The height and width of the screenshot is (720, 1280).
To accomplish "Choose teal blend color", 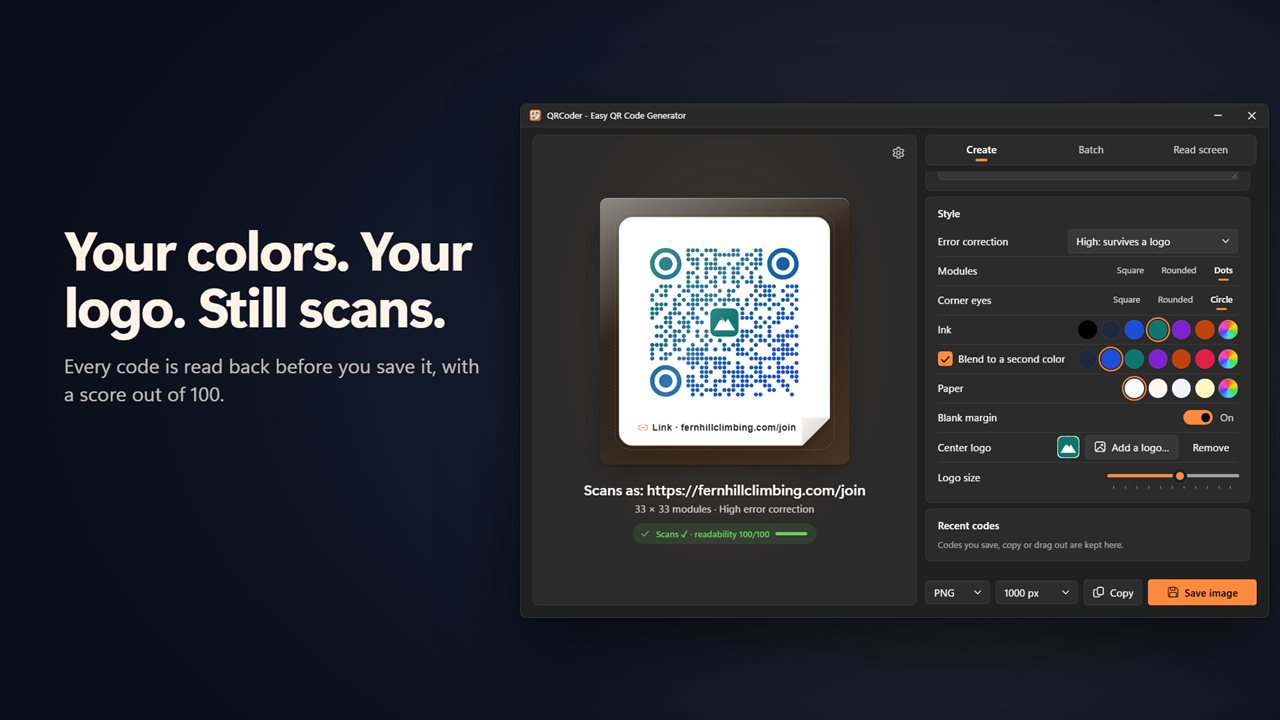I will coord(1134,359).
